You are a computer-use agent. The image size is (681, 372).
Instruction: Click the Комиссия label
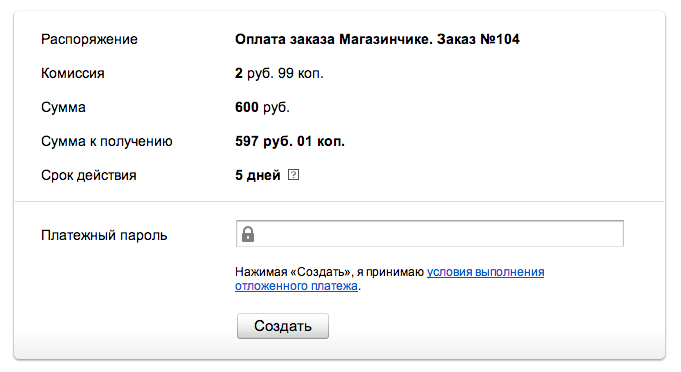pos(73,73)
